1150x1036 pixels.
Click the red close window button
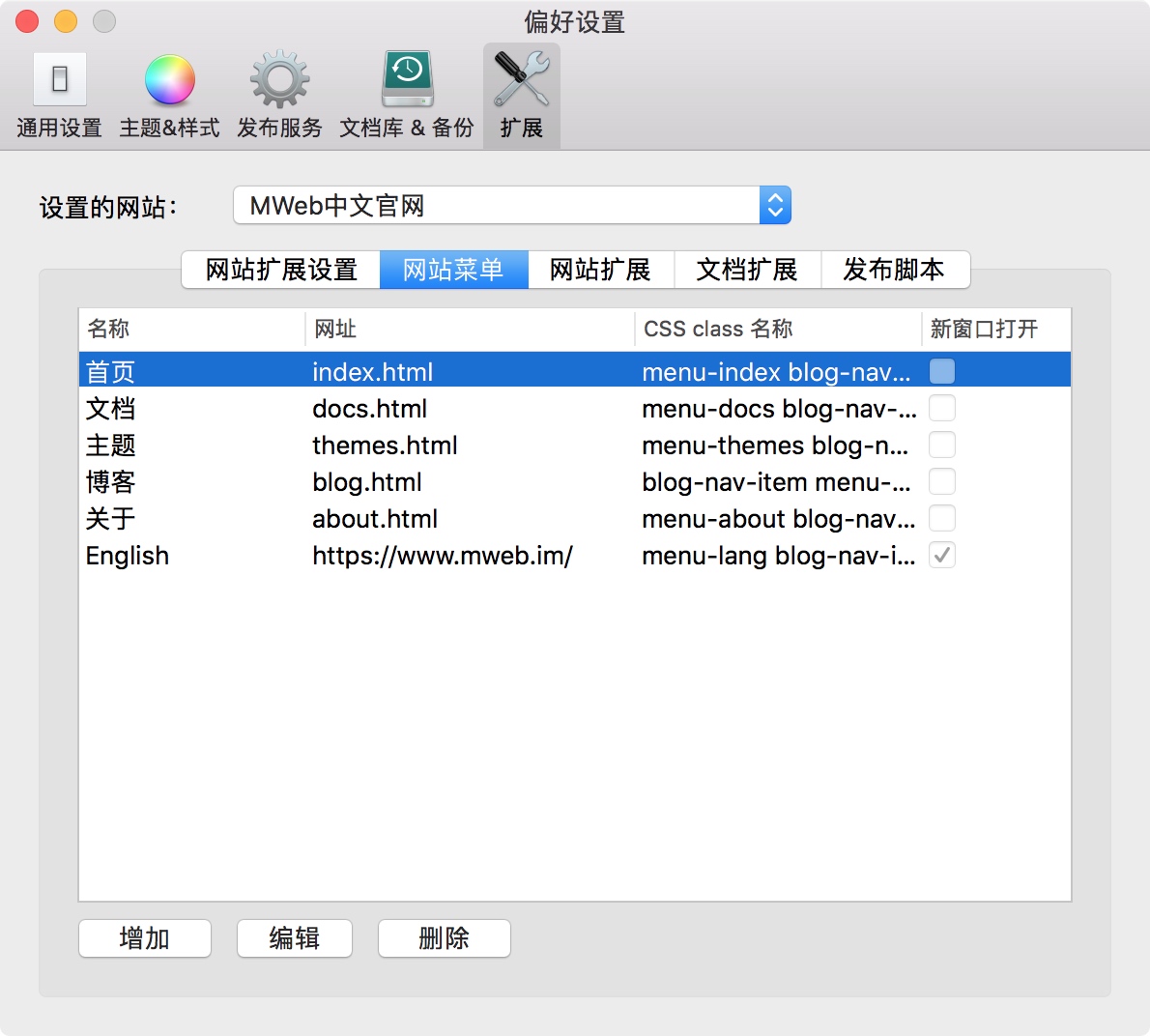27,21
